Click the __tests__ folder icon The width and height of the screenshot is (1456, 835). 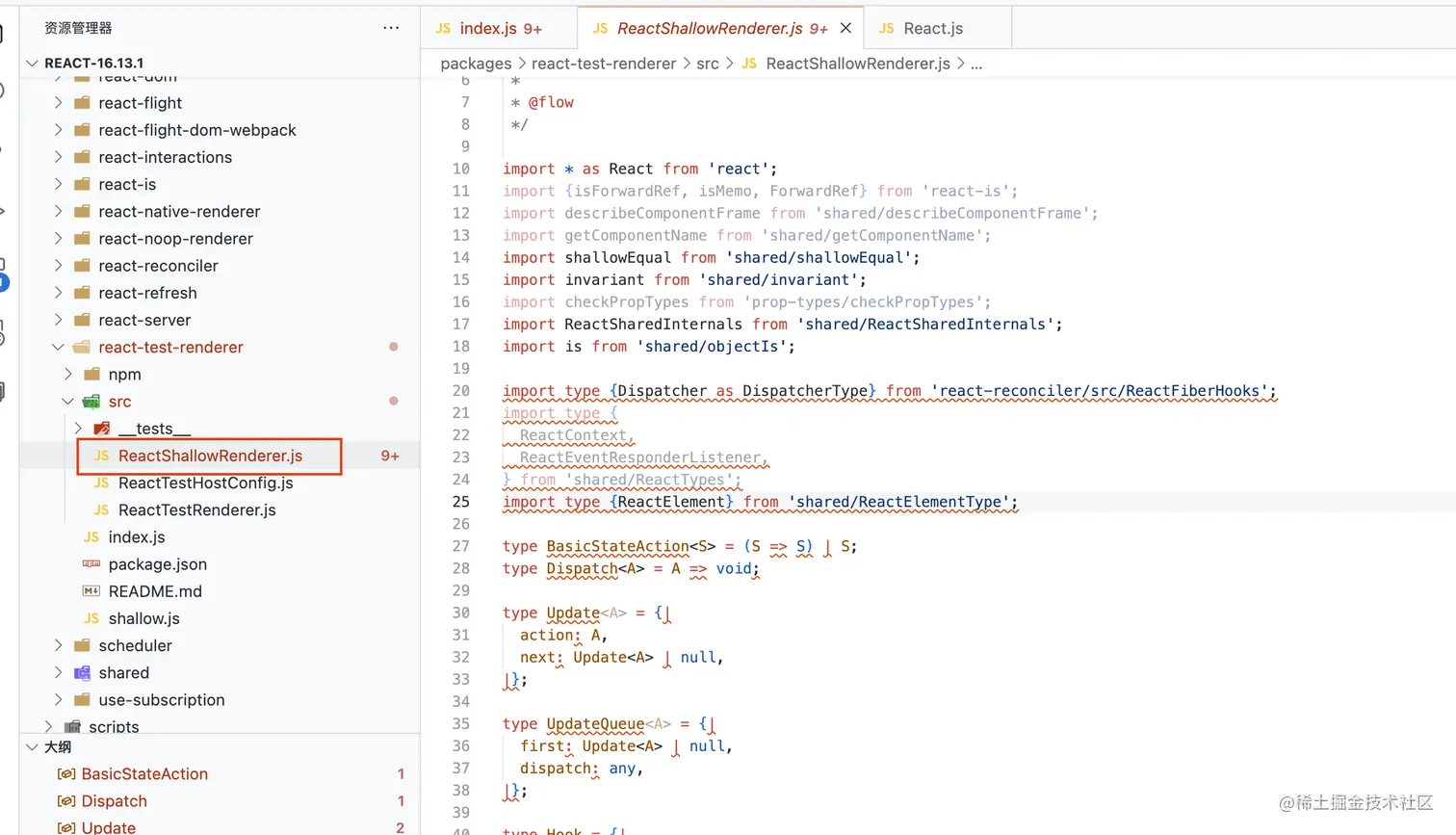point(102,428)
